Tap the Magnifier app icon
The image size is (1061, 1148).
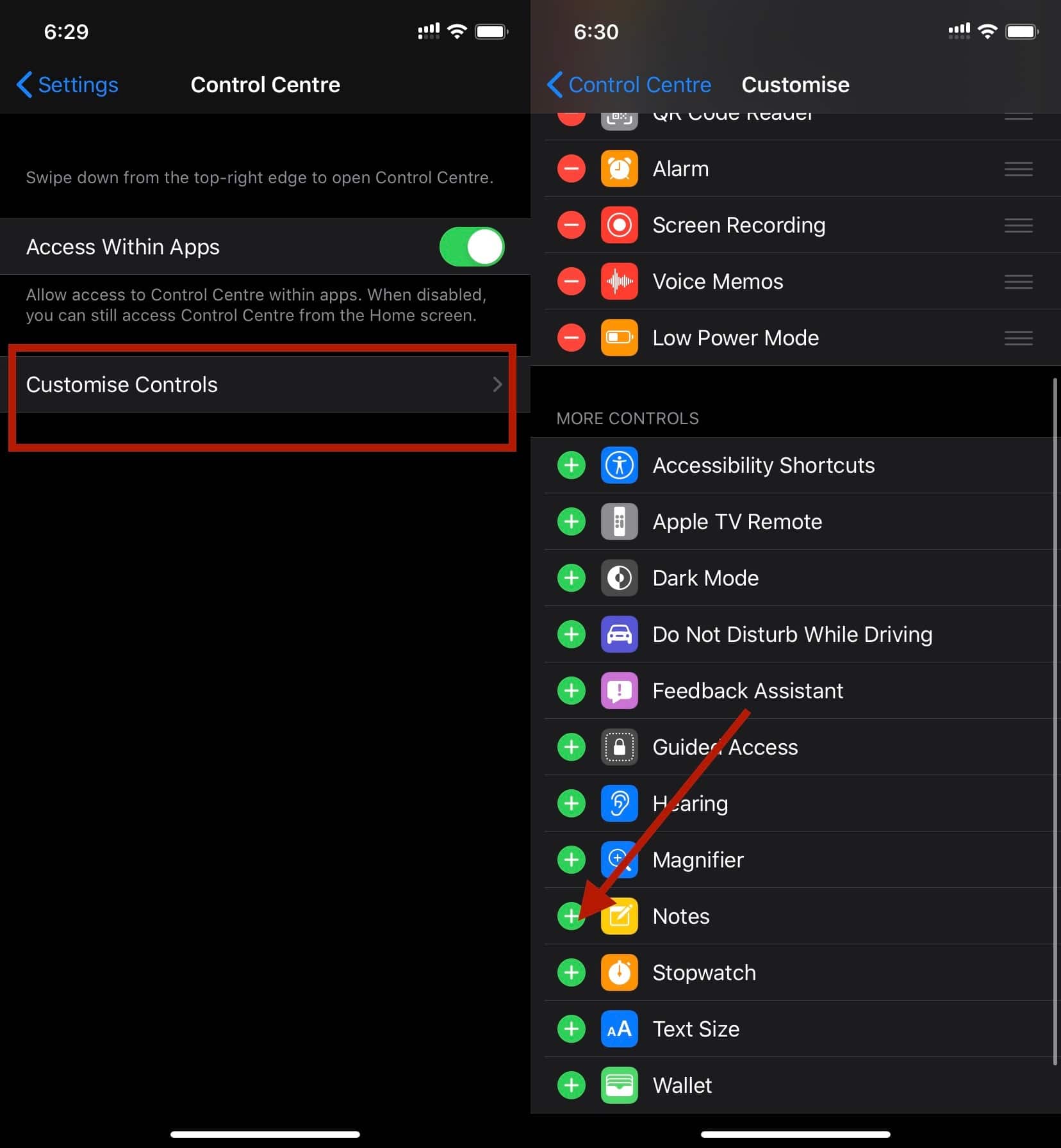click(619, 860)
